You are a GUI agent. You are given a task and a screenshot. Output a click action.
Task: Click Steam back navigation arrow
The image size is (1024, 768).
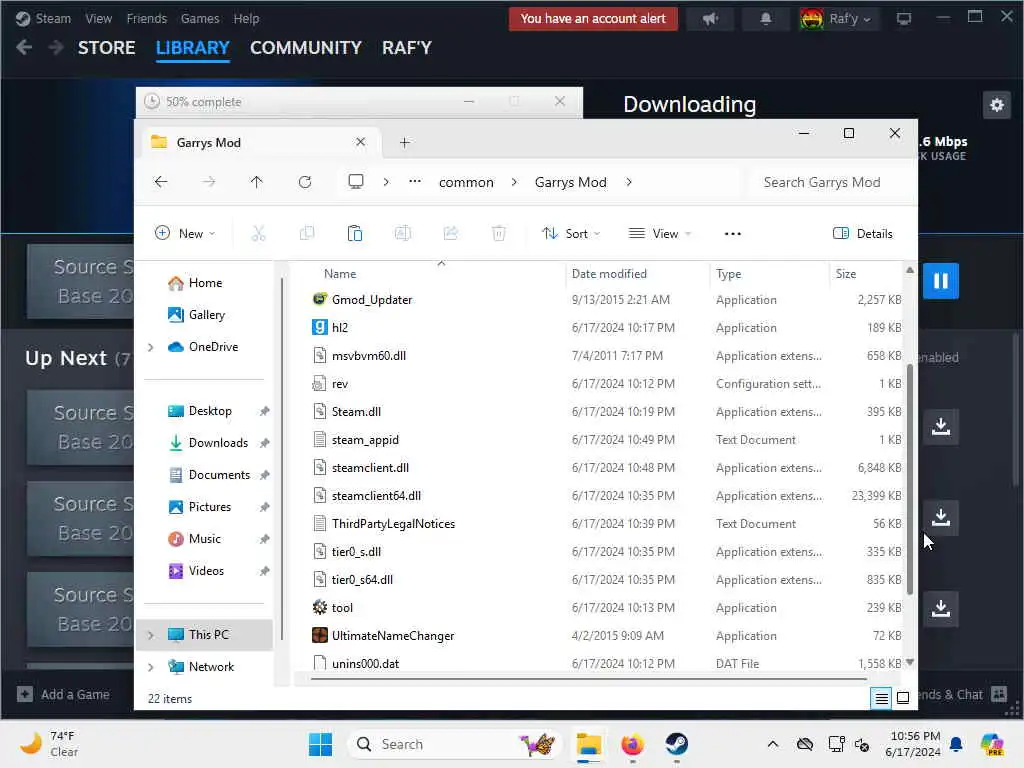point(24,48)
